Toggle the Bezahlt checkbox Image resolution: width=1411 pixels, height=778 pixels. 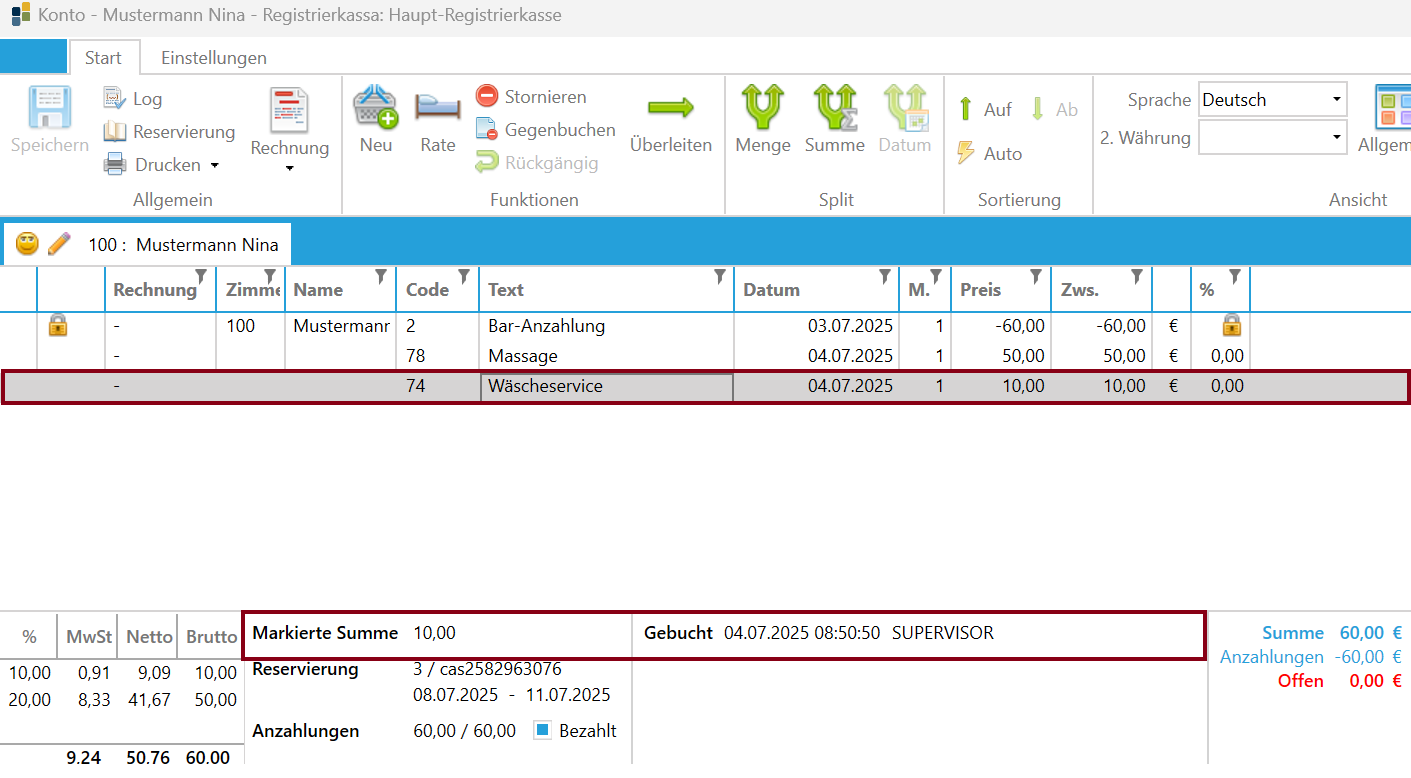pyautogui.click(x=543, y=730)
